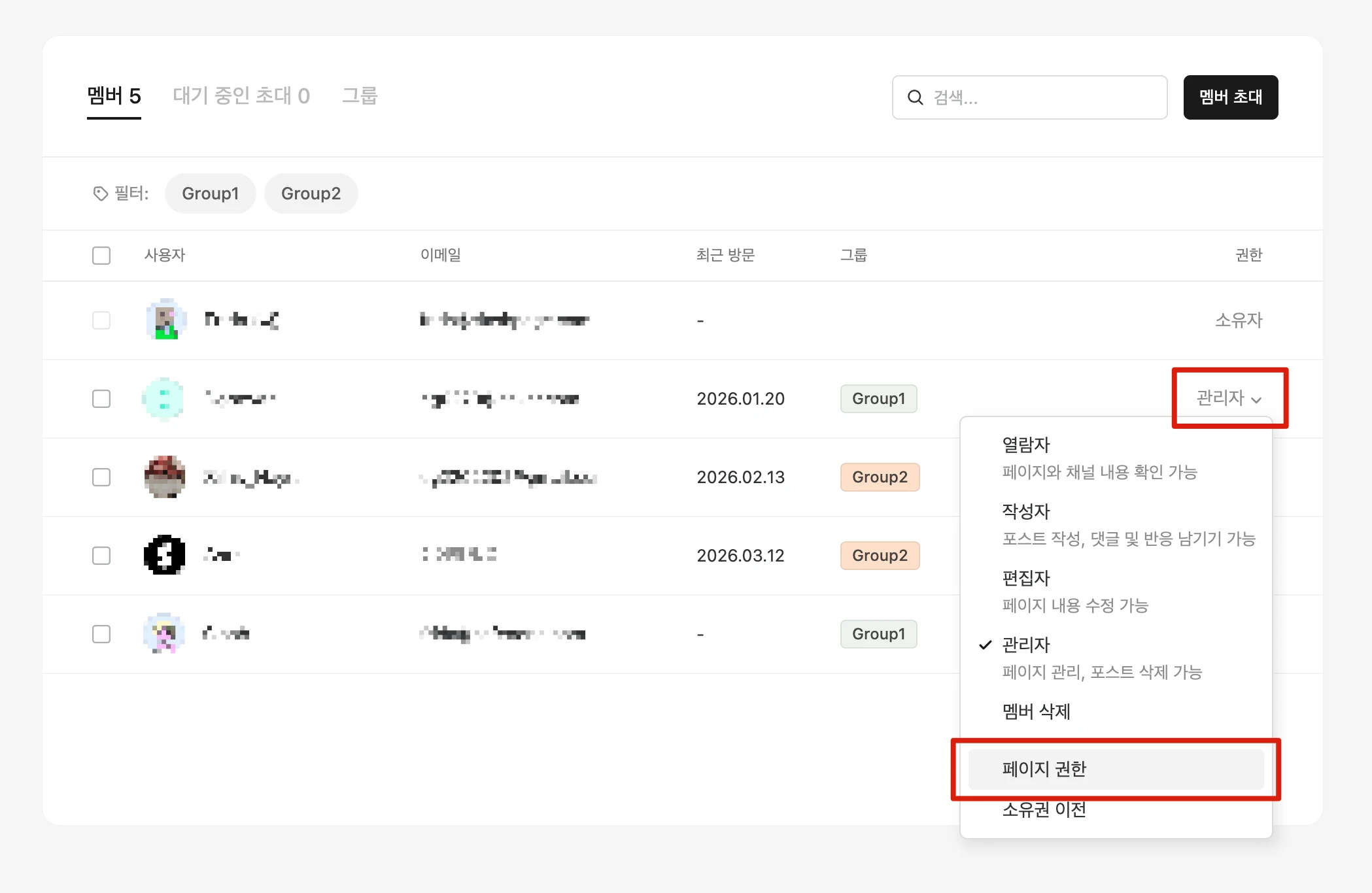
Task: Click the teal avatar in second row
Action: 163,398
